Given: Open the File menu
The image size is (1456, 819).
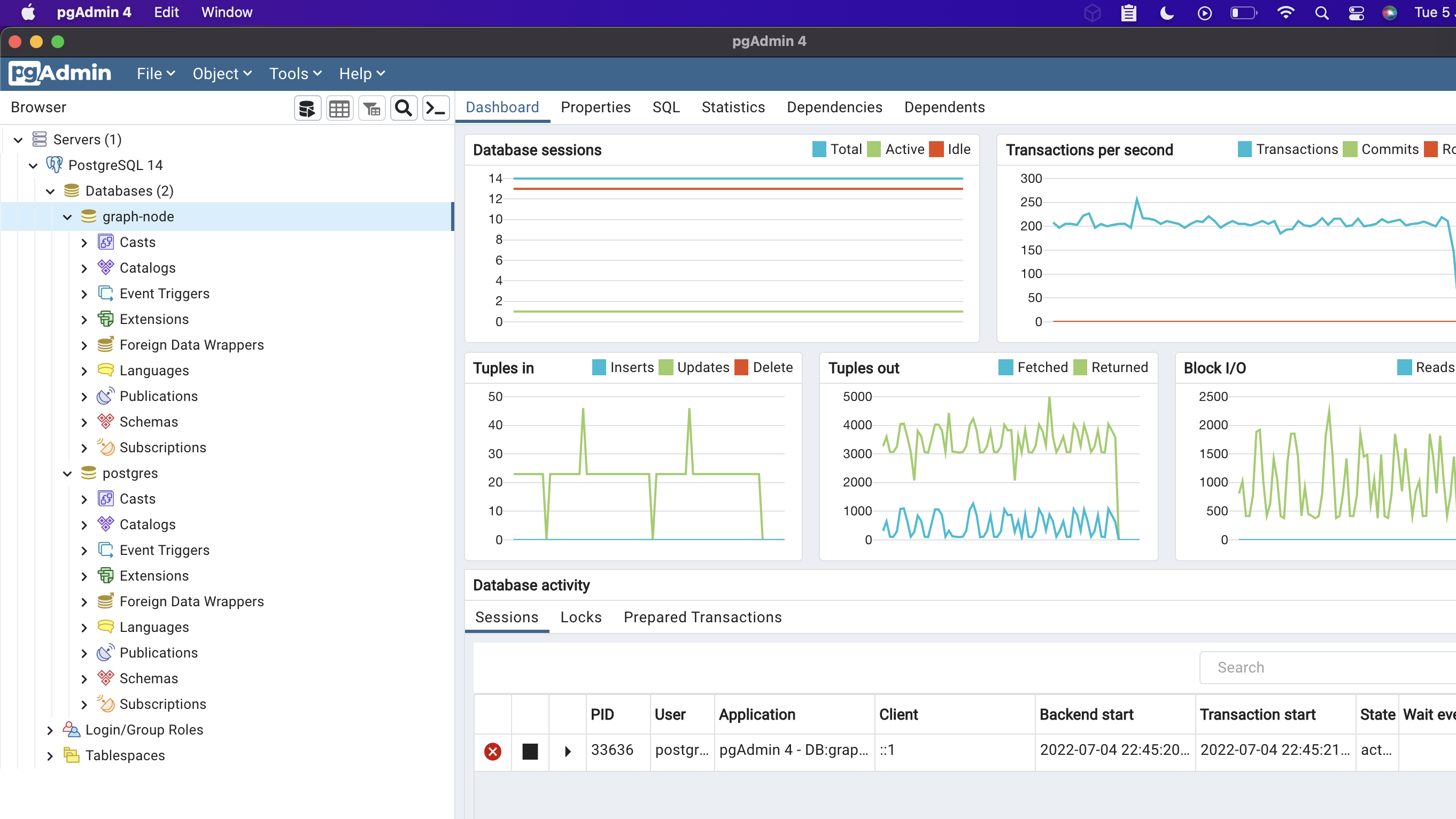Looking at the screenshot, I should (156, 73).
